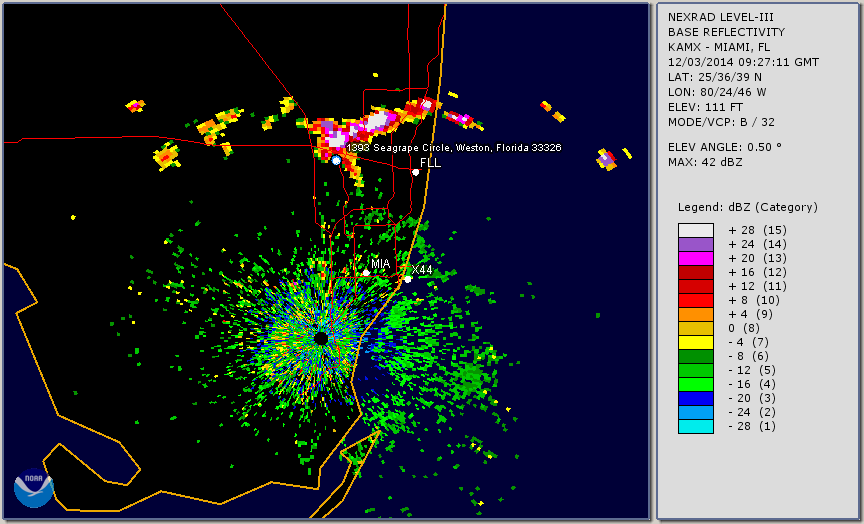This screenshot has height=524, width=864.
Task: Click the + 28 (15) legend value text
Action: 757,230
